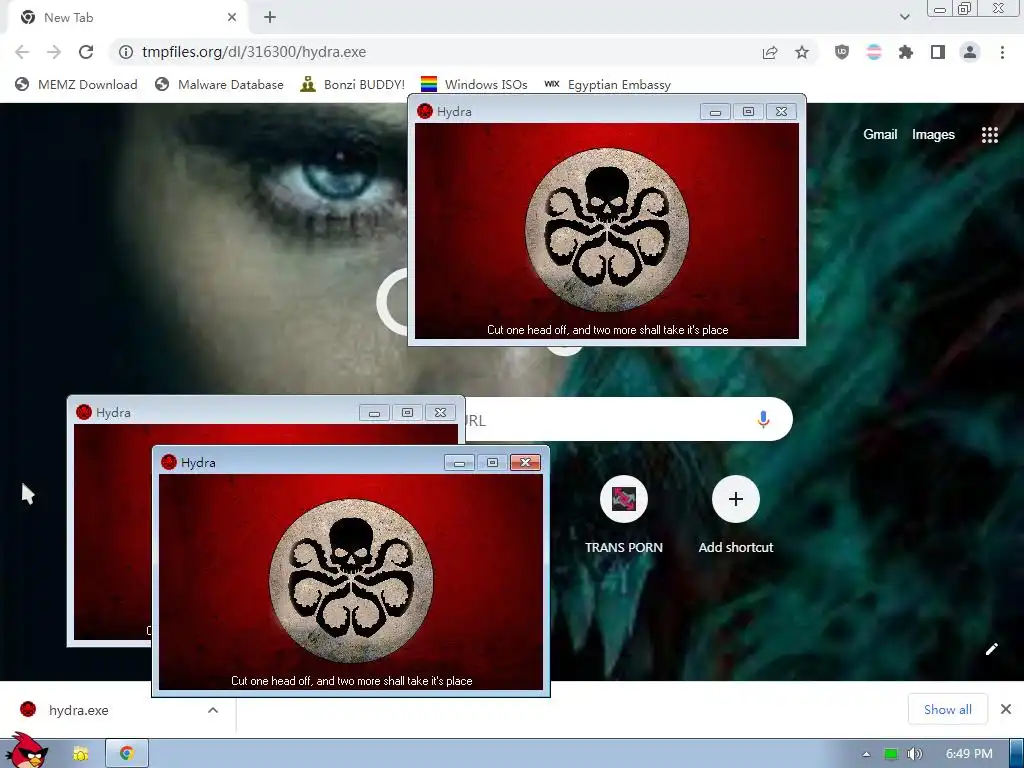1024x768 pixels.
Task: Click the green tray status icon
Action: click(891, 754)
